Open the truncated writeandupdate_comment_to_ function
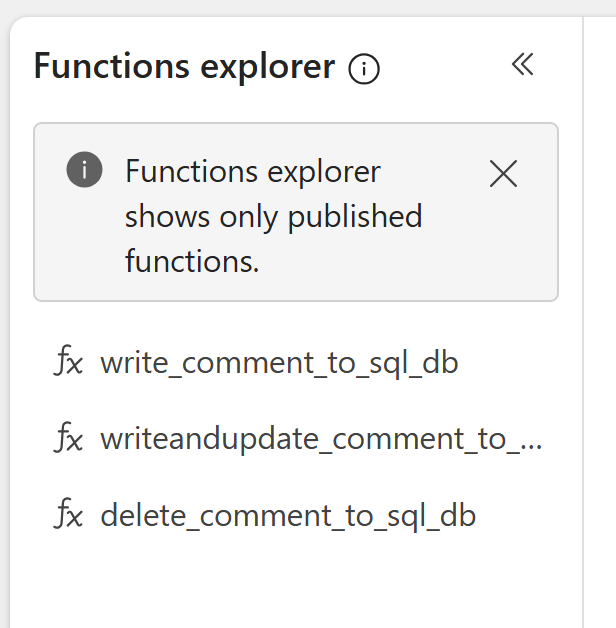616x628 pixels. pyautogui.click(x=320, y=439)
